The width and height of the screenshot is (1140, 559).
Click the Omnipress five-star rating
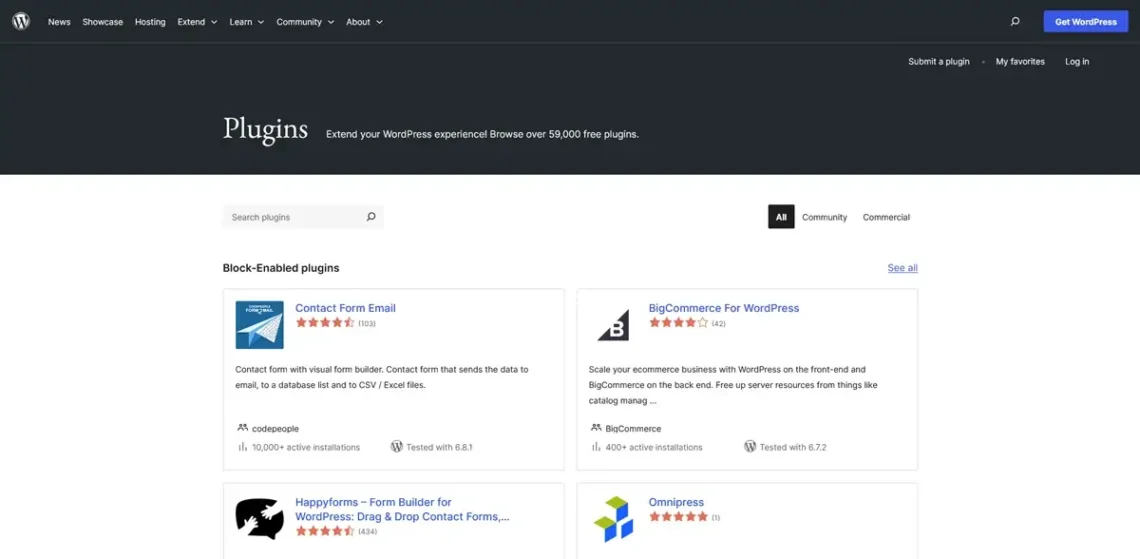tap(678, 517)
